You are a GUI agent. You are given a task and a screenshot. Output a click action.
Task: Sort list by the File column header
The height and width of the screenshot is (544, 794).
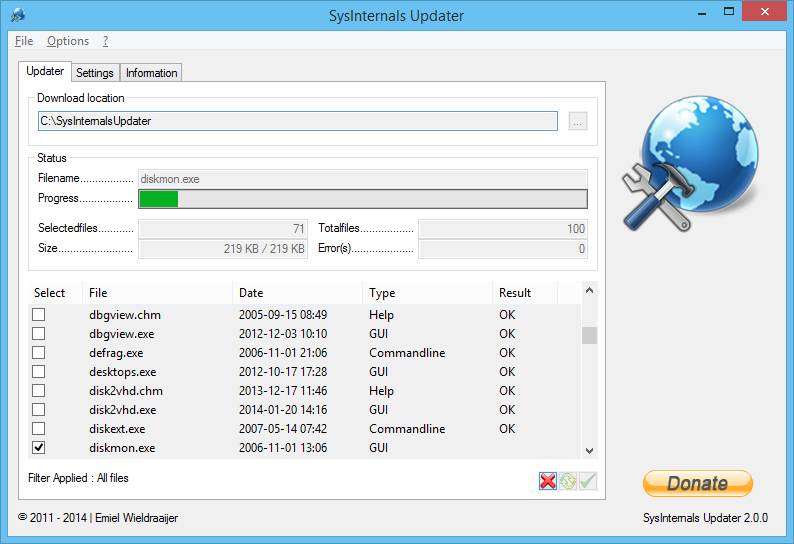[x=157, y=293]
